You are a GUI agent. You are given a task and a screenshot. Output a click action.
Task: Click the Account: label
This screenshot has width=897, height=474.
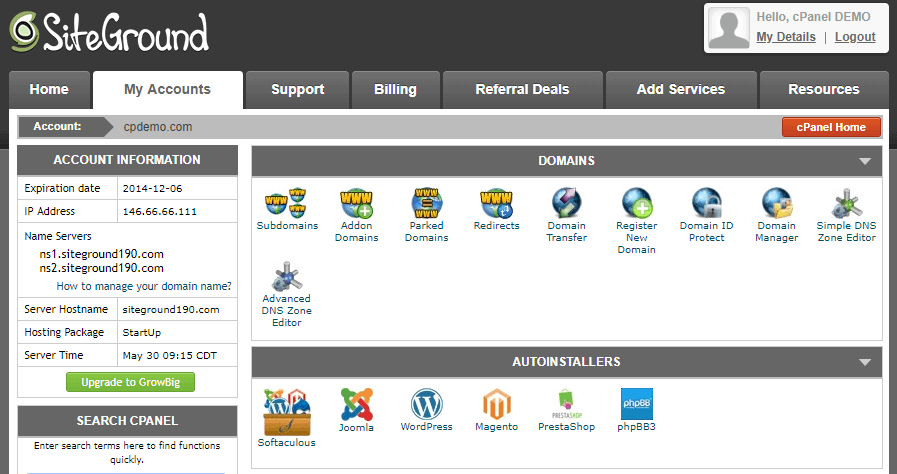click(x=57, y=126)
